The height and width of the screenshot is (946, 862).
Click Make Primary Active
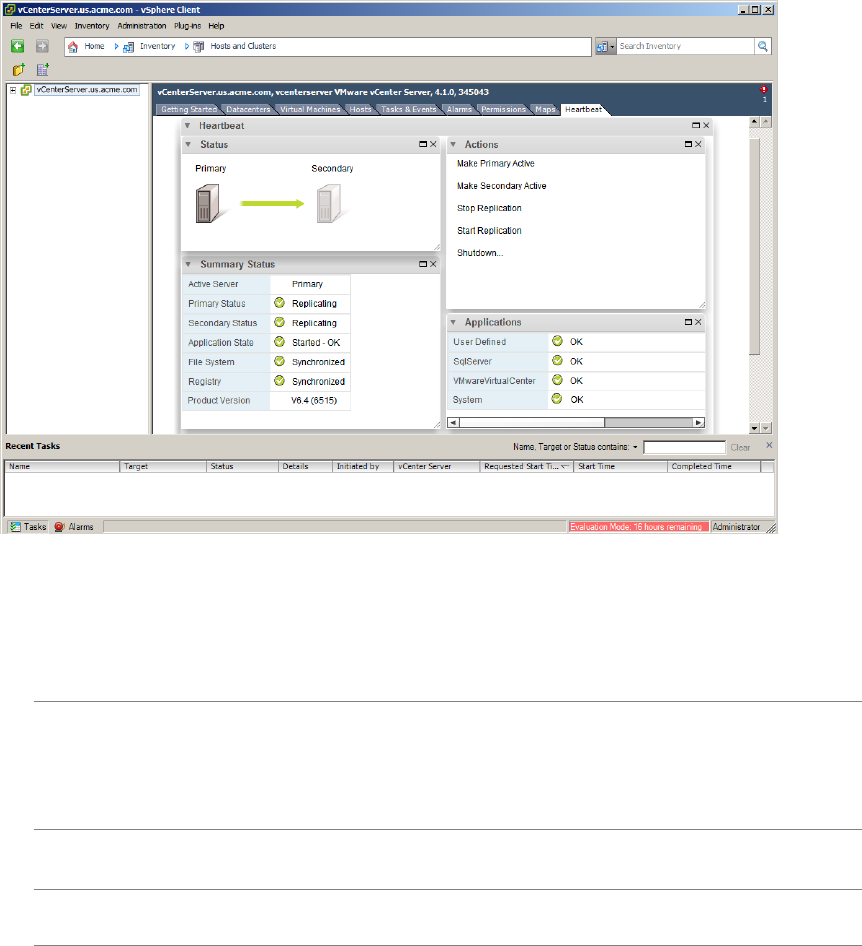496,163
